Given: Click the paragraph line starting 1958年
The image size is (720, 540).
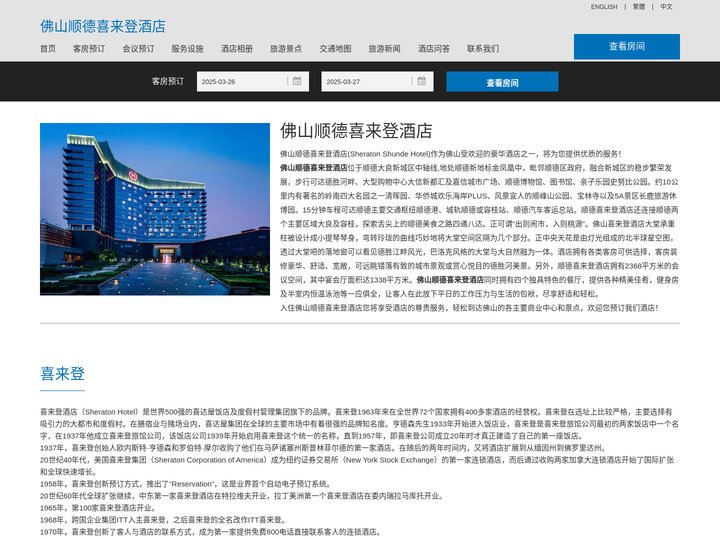Looking at the screenshot, I should [186, 484].
